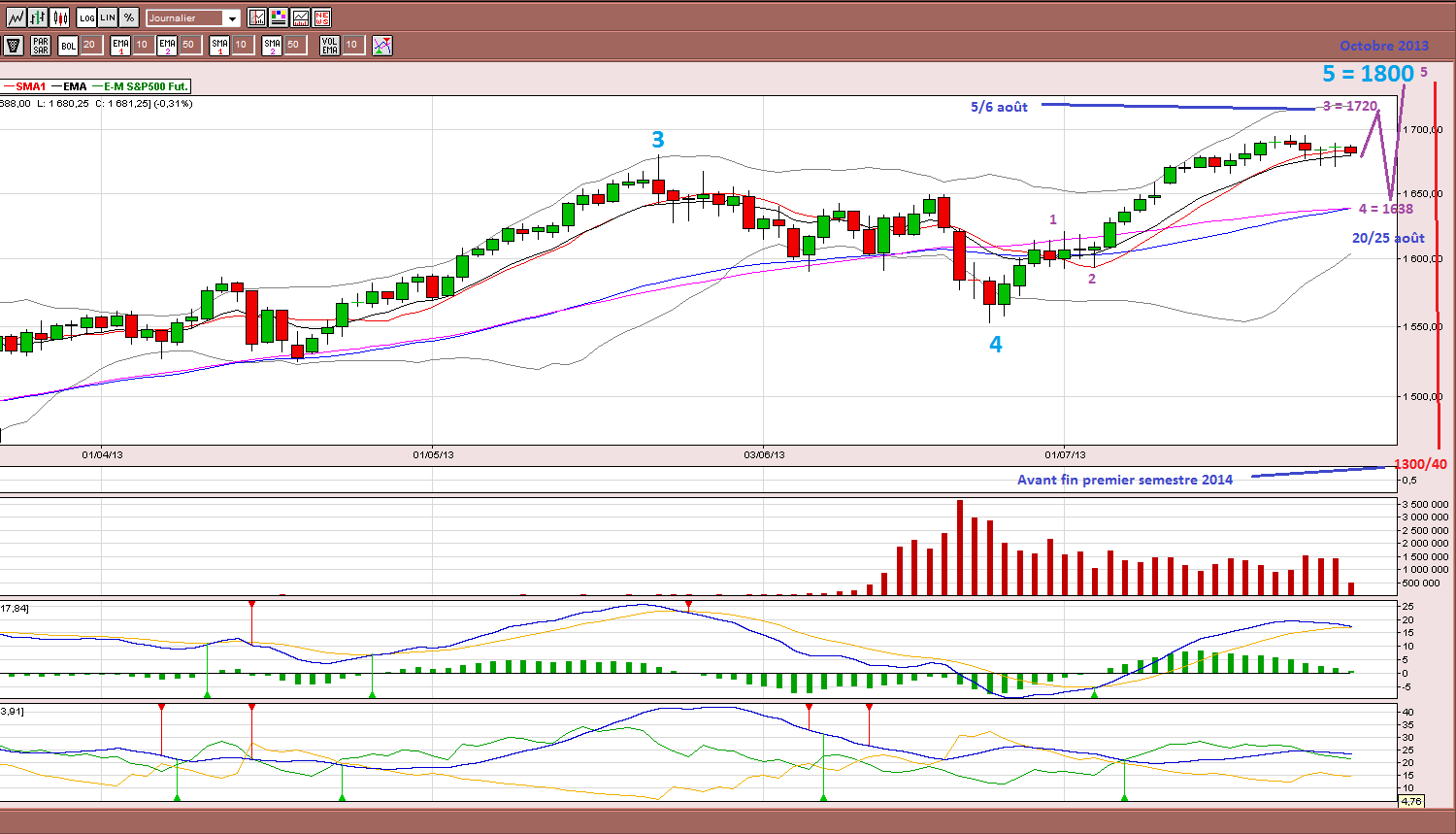The image size is (1456, 834).
Task: Toggle the Parabolic SAR indicator
Action: 41,45
